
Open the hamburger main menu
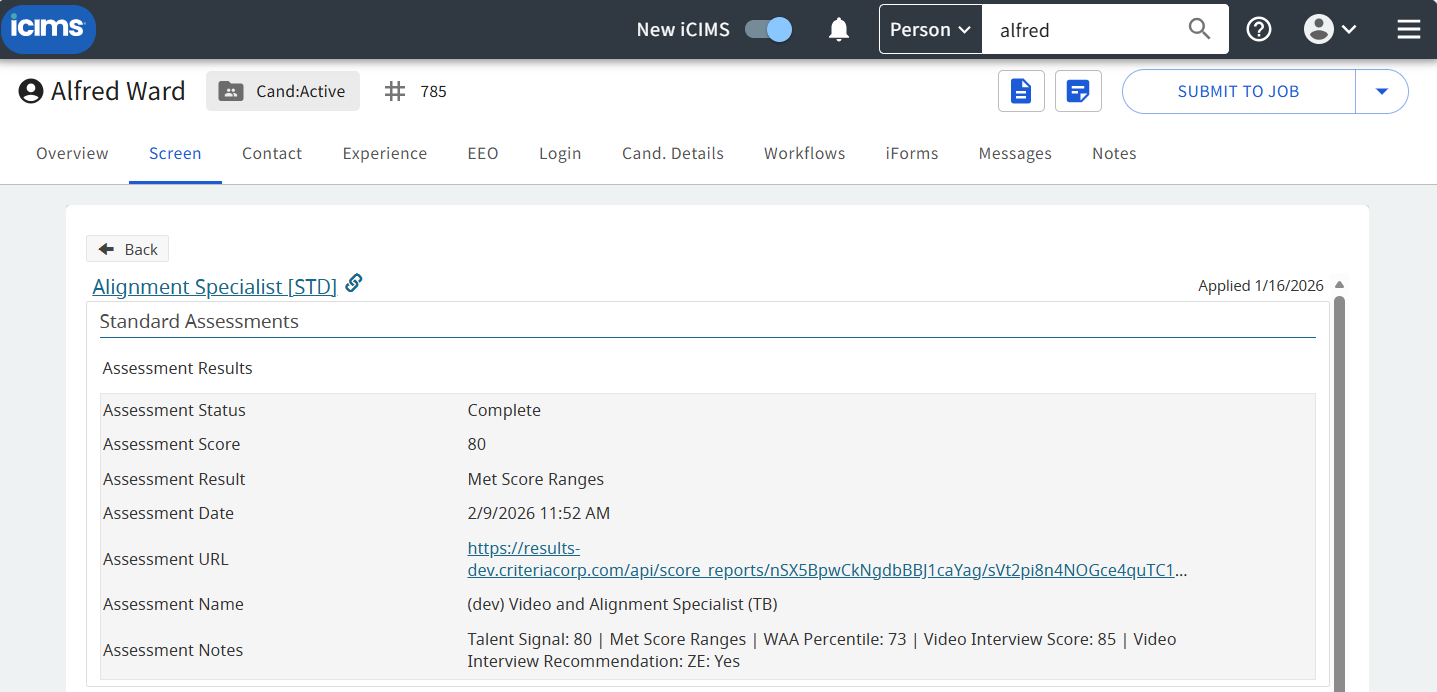coord(1408,30)
